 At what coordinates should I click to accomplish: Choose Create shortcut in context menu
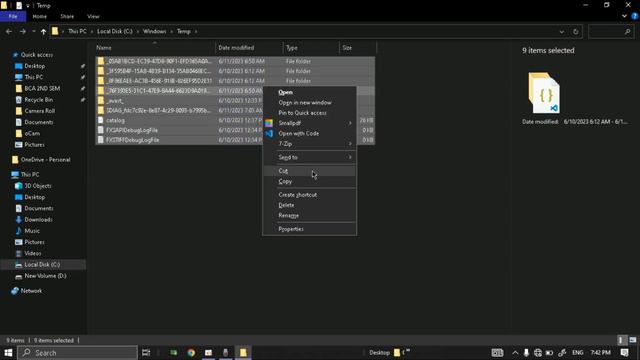[310, 195]
